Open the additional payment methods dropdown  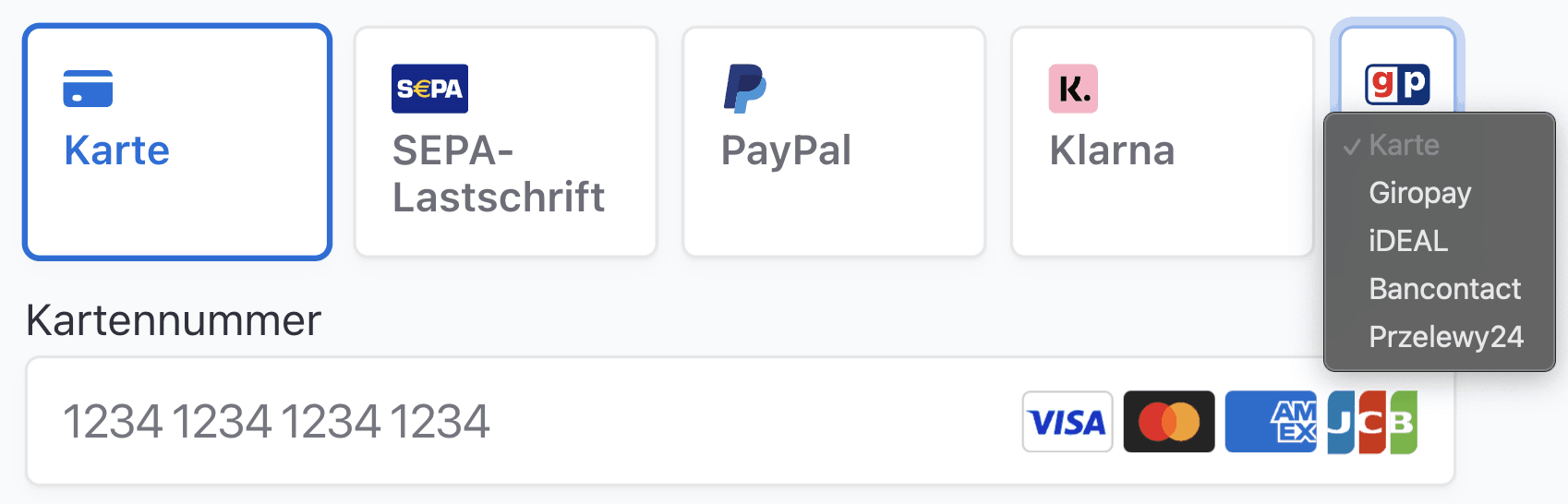[1397, 69]
